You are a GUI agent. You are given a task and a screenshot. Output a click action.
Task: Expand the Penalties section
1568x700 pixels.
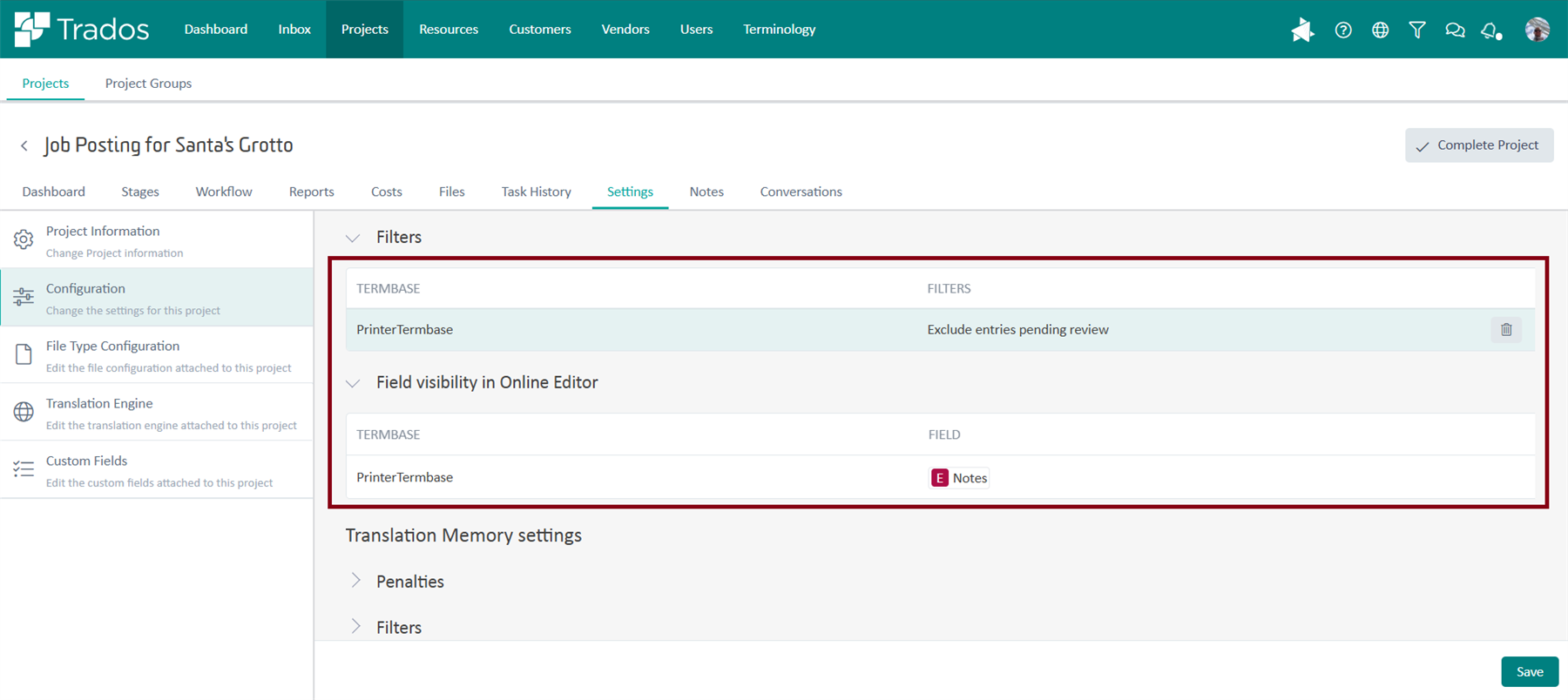(x=355, y=581)
